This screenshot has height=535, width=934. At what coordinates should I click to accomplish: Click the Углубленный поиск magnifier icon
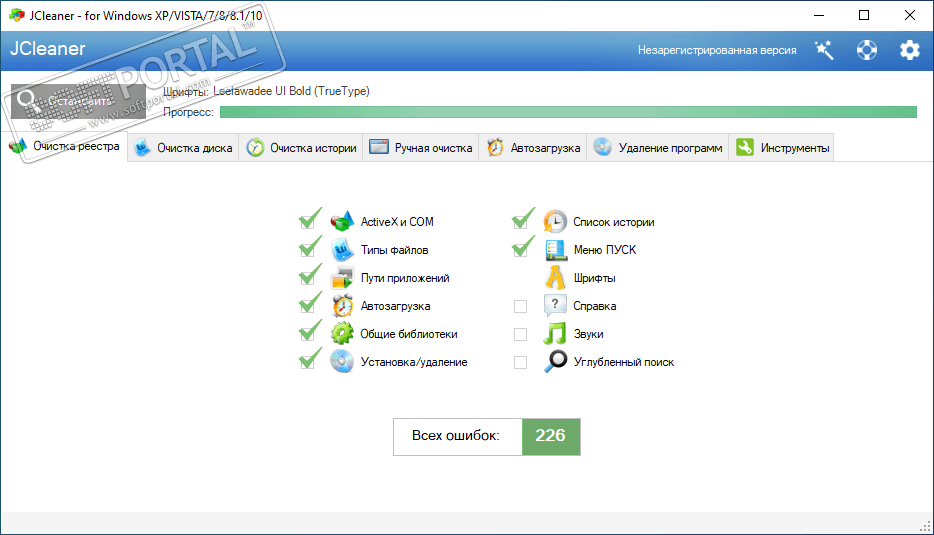coord(555,362)
